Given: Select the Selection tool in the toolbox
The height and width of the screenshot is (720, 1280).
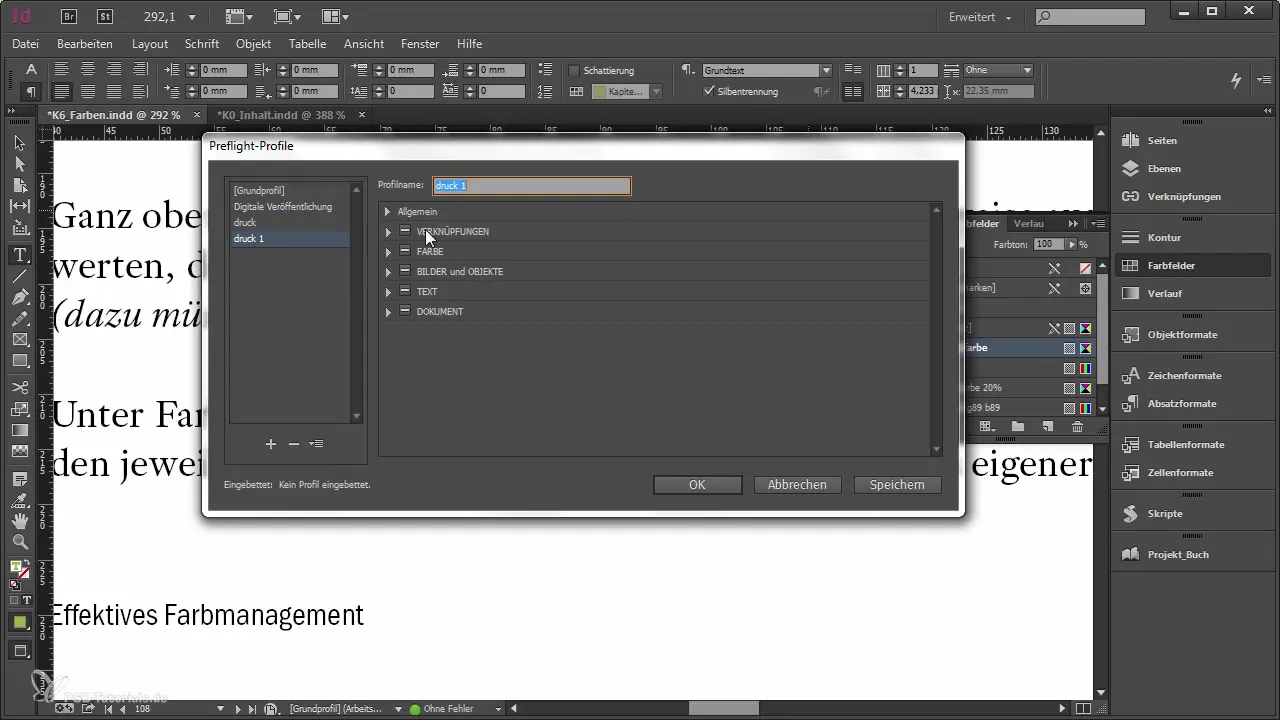Looking at the screenshot, I should coord(19,144).
